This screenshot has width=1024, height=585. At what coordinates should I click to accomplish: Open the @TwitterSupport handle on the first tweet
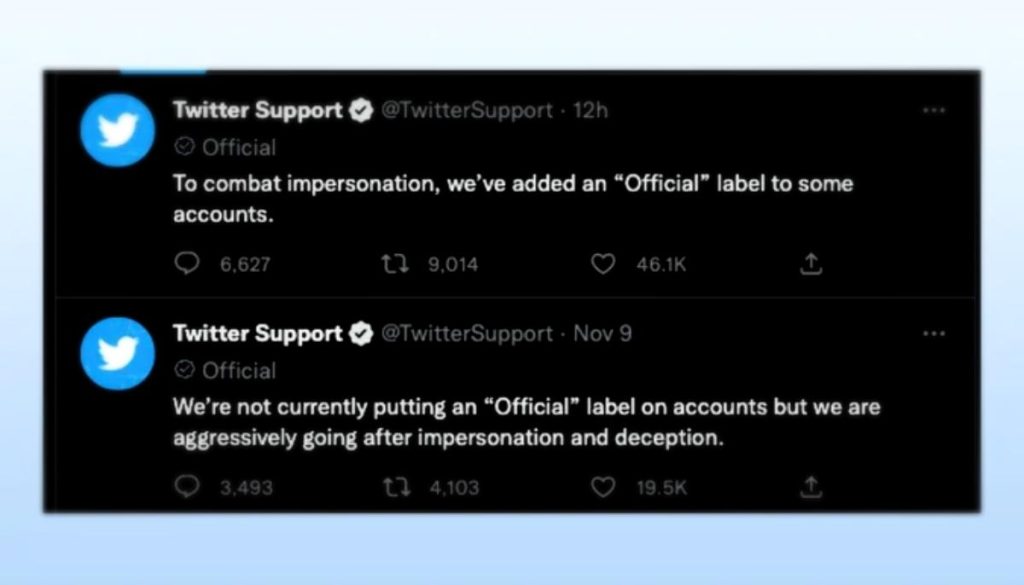[x=467, y=110]
